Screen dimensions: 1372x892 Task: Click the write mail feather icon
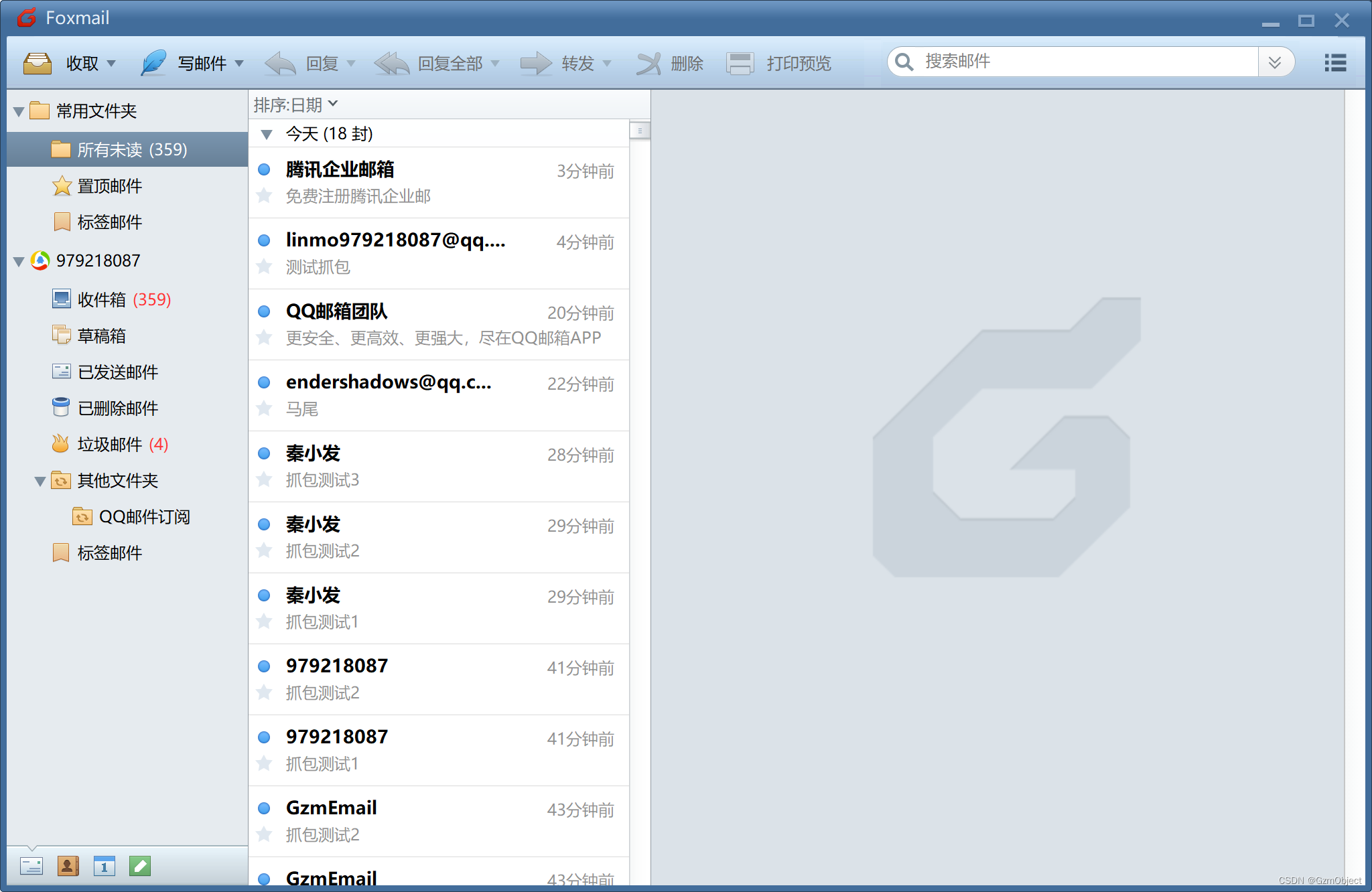coord(153,64)
